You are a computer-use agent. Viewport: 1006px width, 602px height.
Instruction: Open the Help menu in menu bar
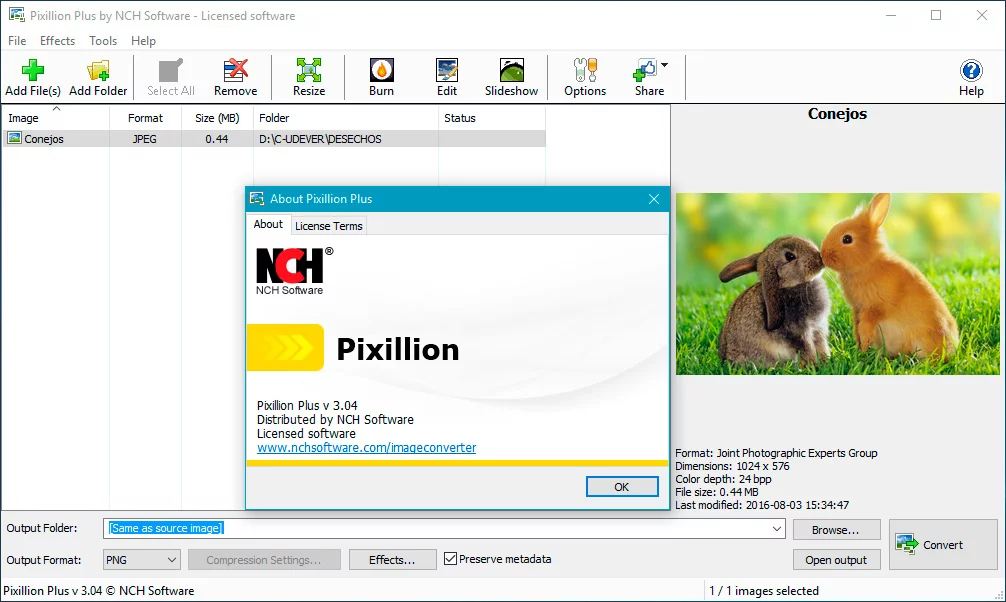point(143,40)
